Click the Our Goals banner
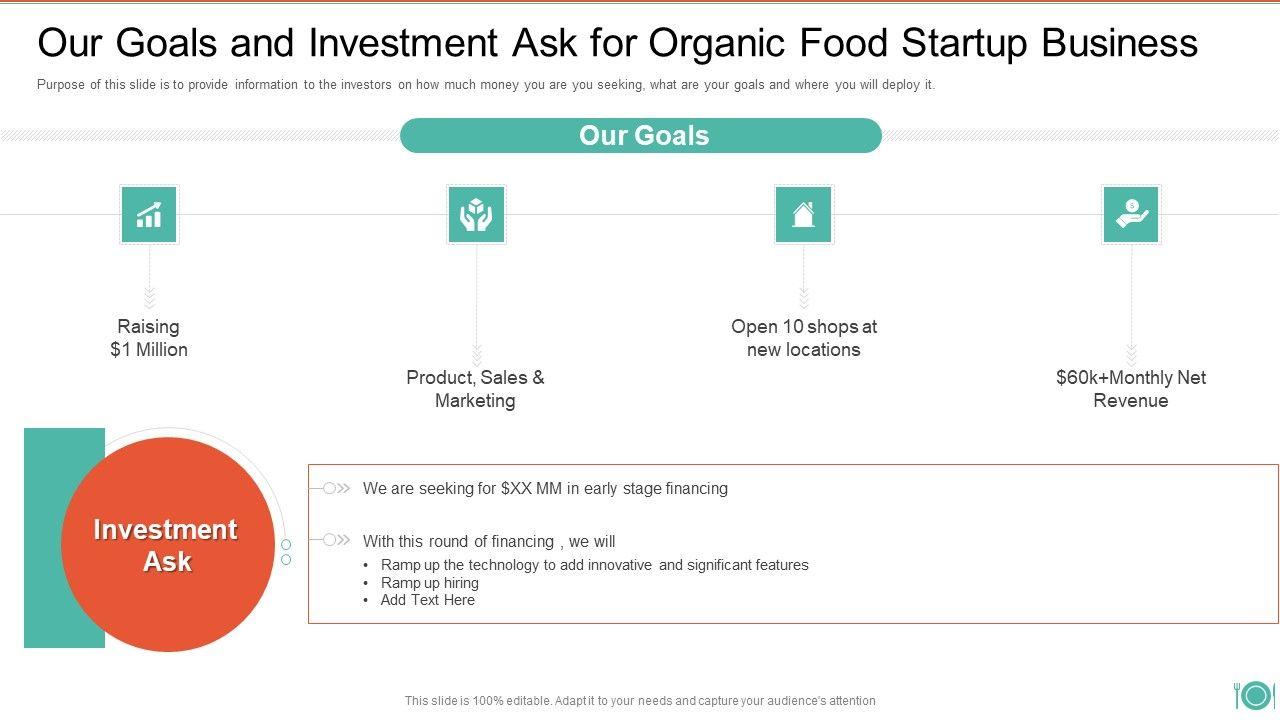 [641, 136]
